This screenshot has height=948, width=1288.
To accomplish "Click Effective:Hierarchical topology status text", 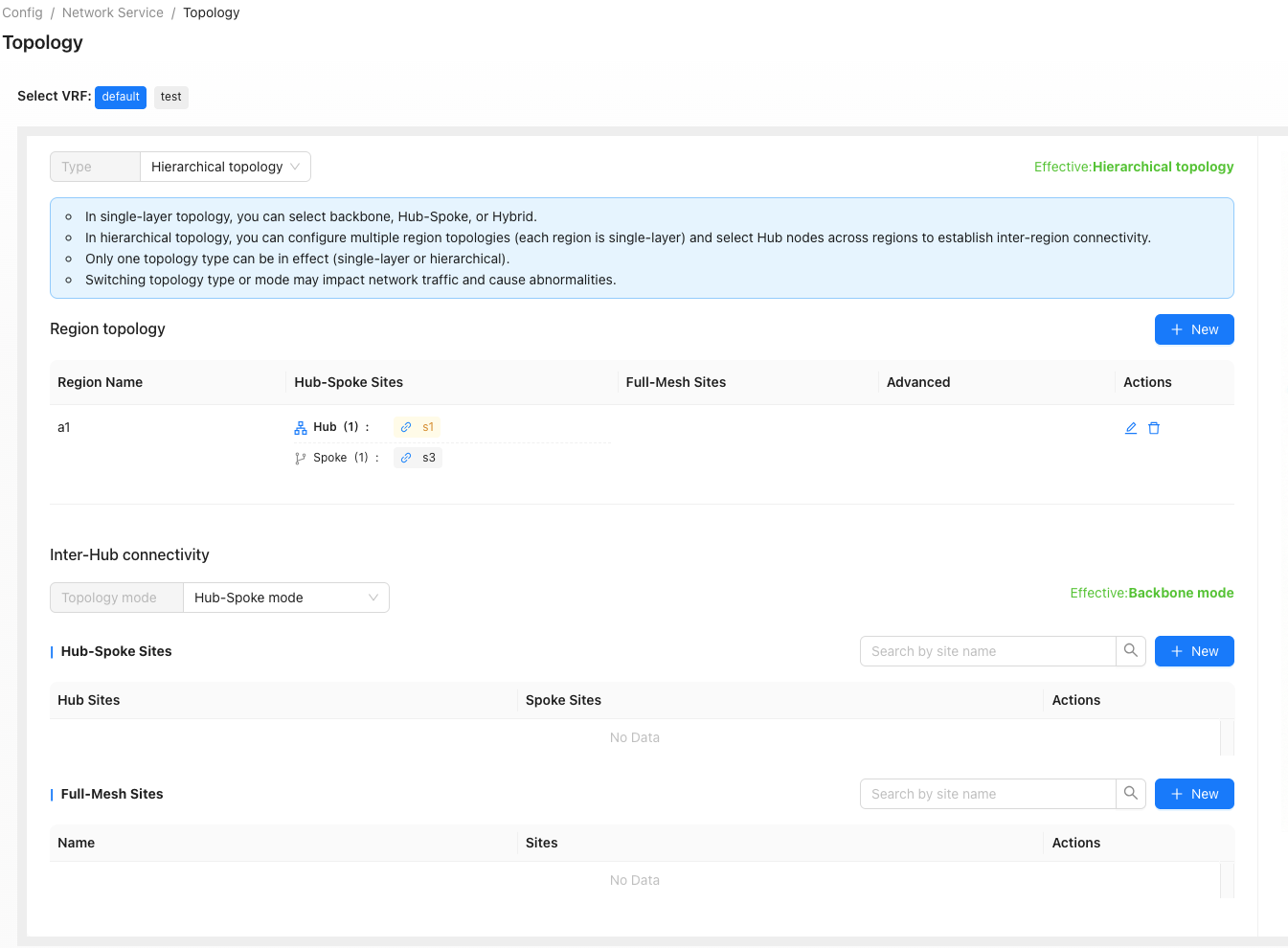I will coord(1134,167).
